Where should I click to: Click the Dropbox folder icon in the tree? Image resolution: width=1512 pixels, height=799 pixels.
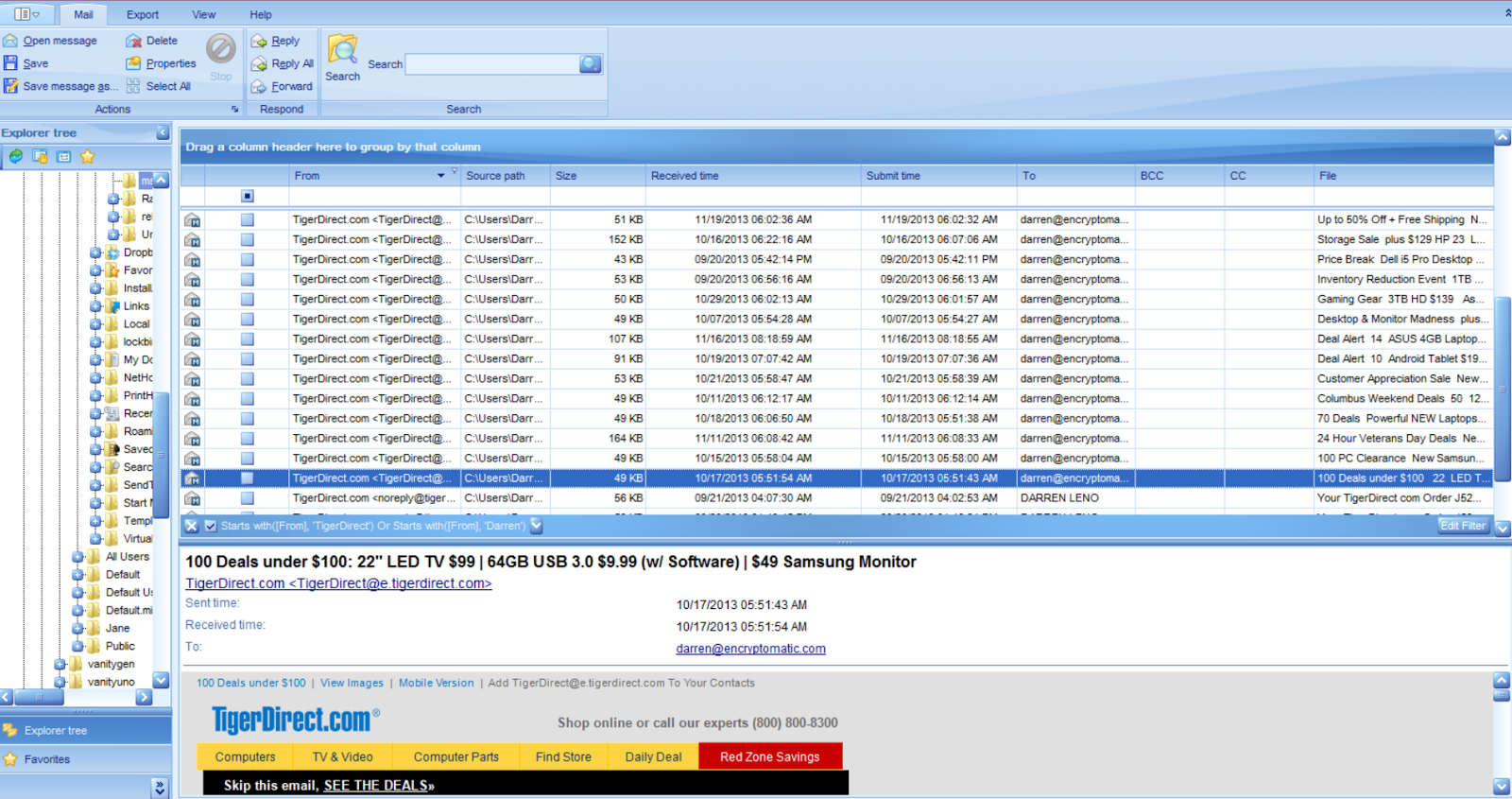[x=113, y=252]
